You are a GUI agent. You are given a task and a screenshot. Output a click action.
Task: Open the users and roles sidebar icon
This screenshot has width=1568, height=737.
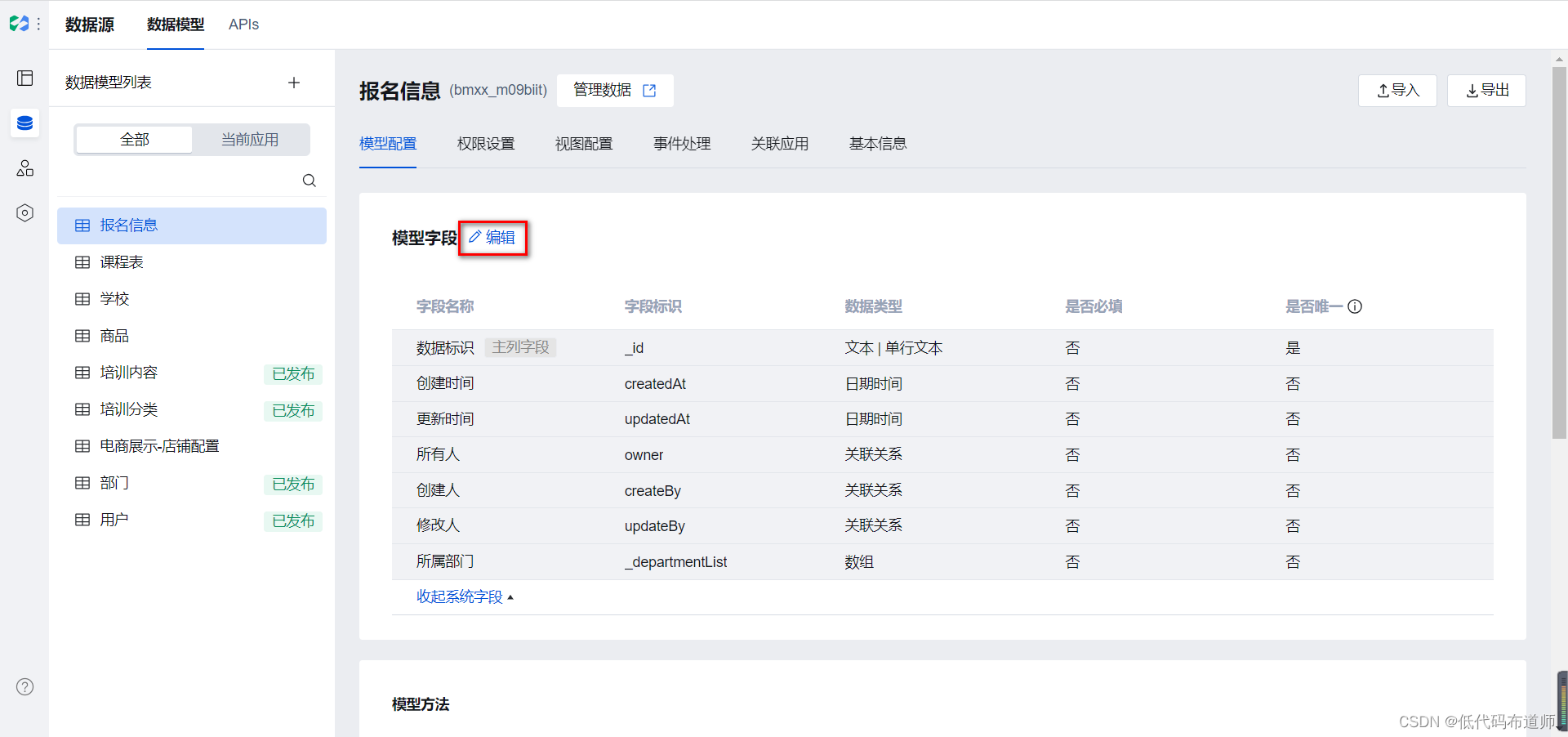click(x=25, y=168)
